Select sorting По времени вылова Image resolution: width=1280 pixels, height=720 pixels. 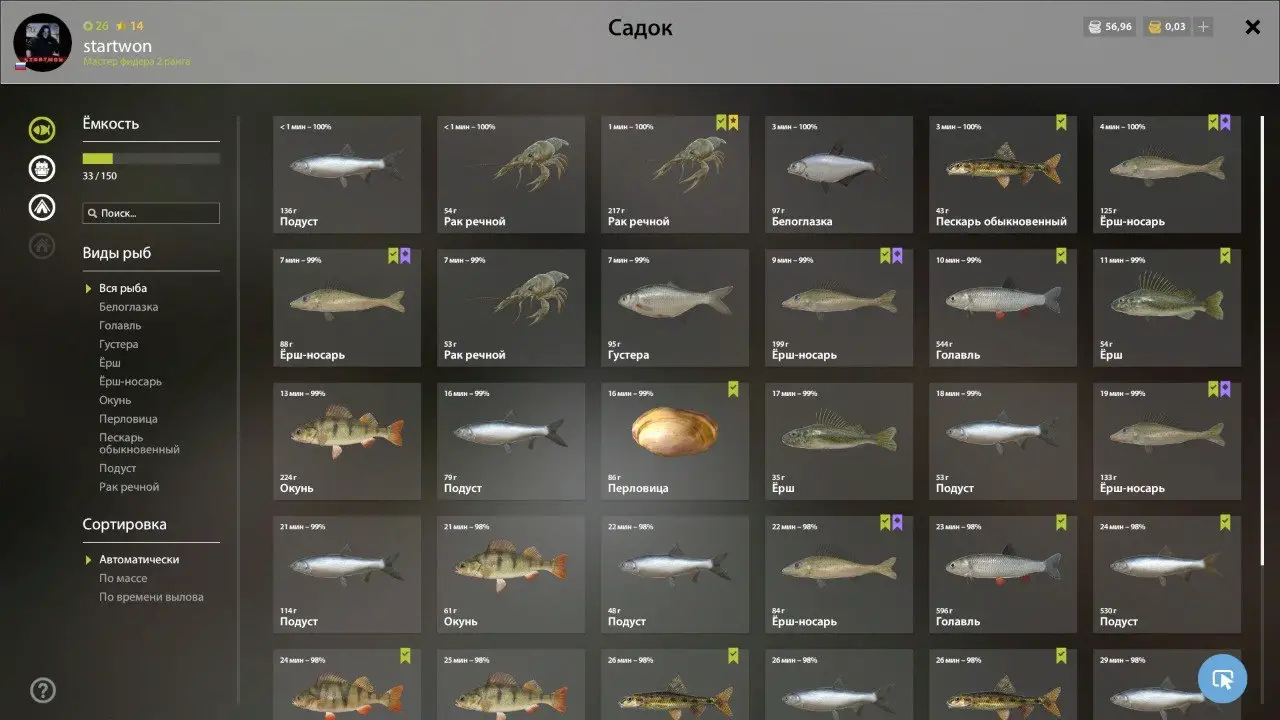[151, 597]
